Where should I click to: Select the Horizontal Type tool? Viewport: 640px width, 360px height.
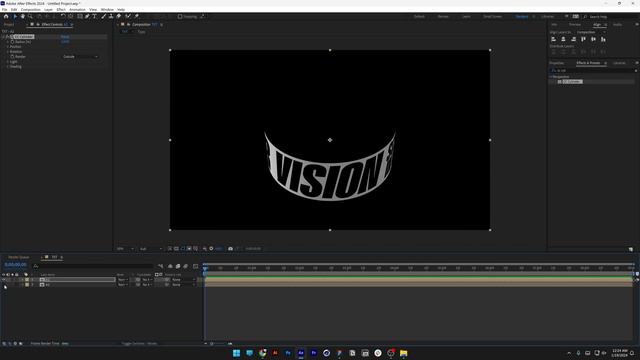pyautogui.click(x=94, y=16)
